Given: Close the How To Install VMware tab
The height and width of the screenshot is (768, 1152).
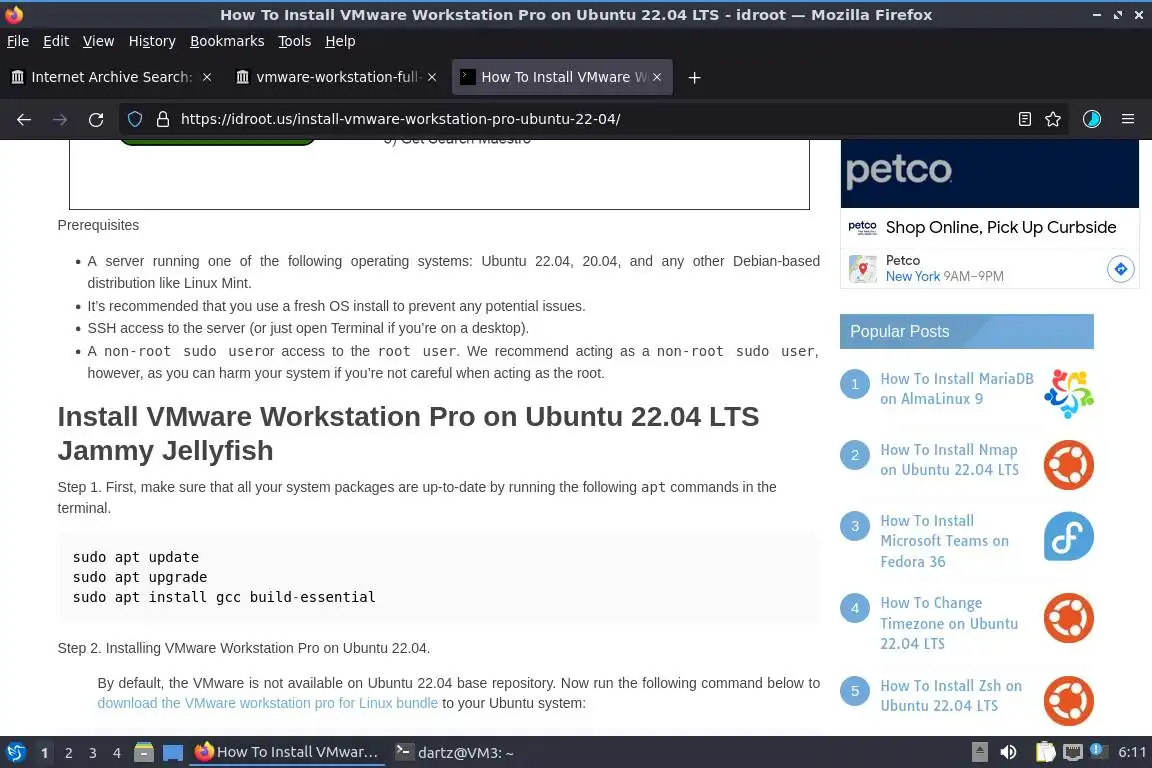Looking at the screenshot, I should click(x=657, y=77).
